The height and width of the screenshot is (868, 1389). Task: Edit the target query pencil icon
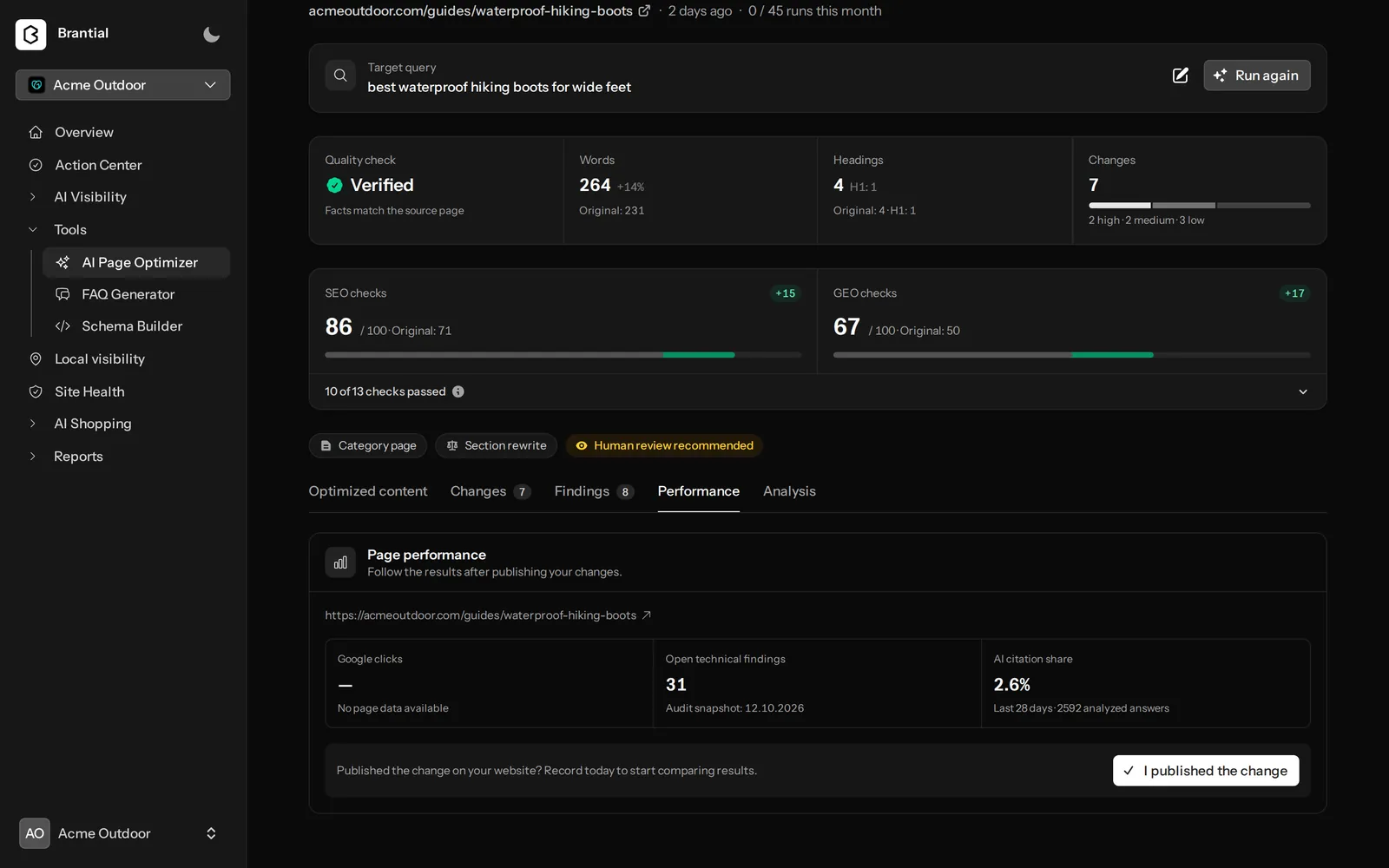[1181, 76]
